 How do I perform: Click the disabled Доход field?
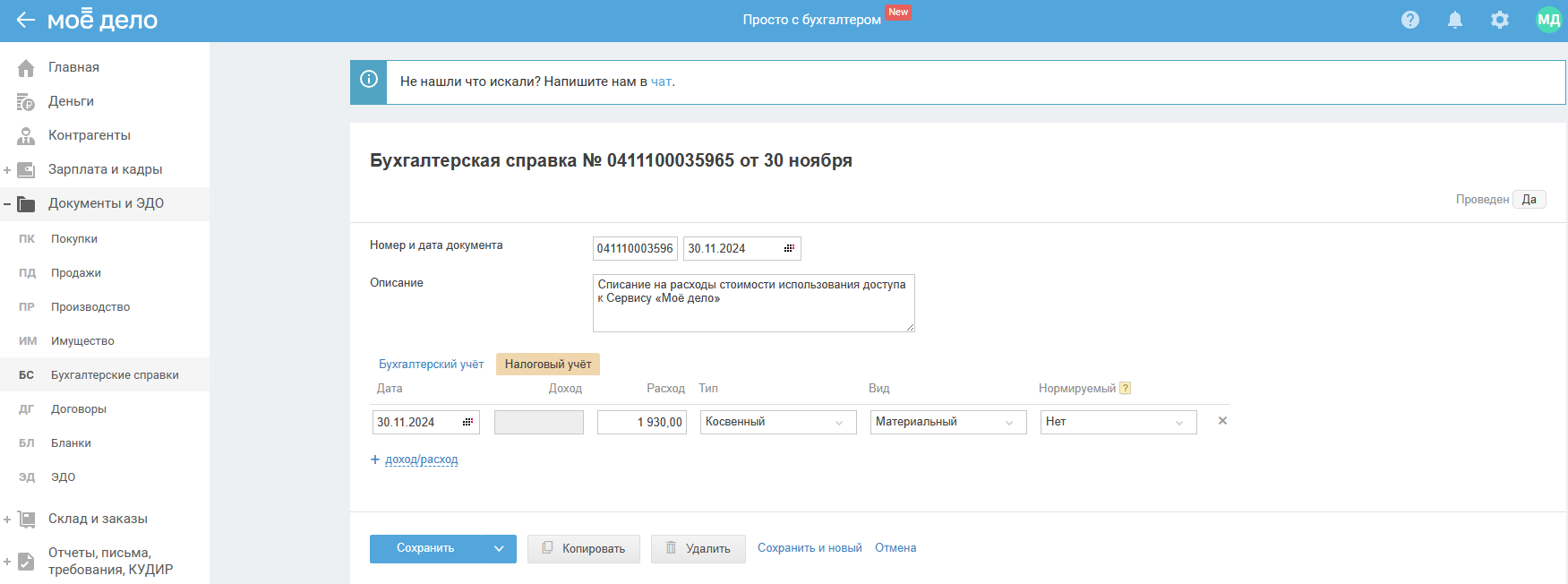[x=539, y=422]
